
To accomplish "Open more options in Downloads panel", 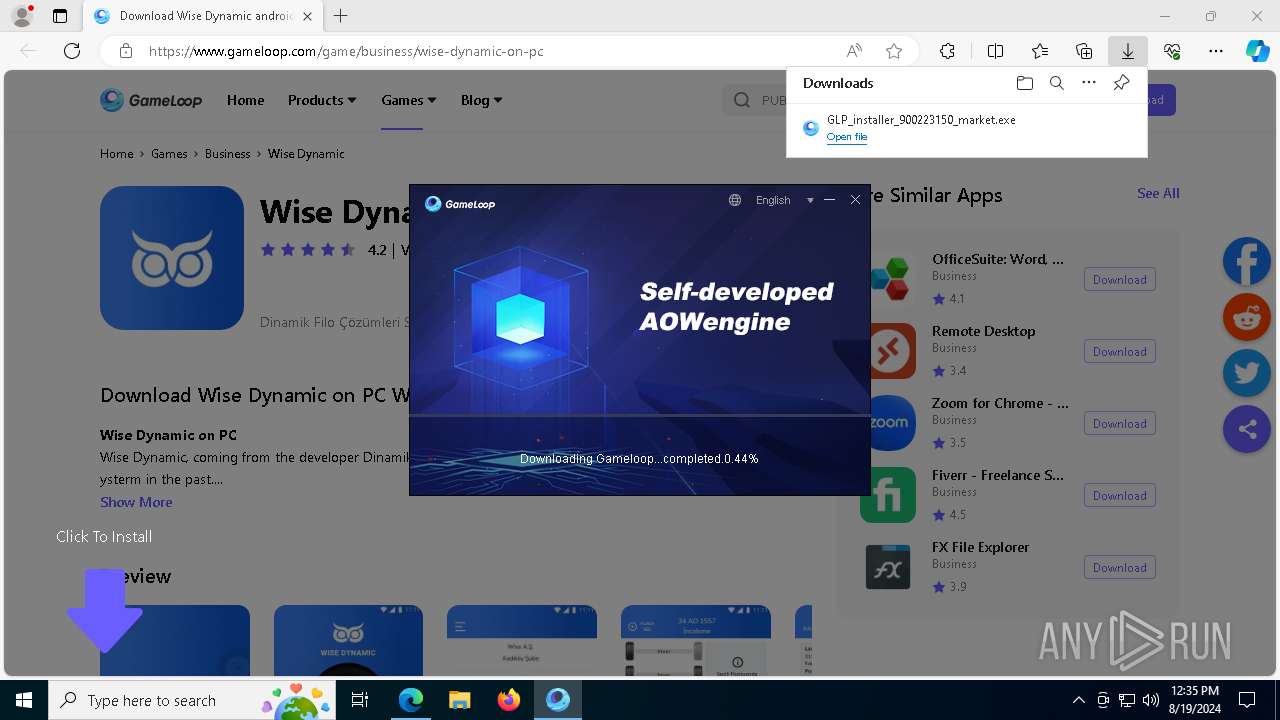I will (1089, 83).
